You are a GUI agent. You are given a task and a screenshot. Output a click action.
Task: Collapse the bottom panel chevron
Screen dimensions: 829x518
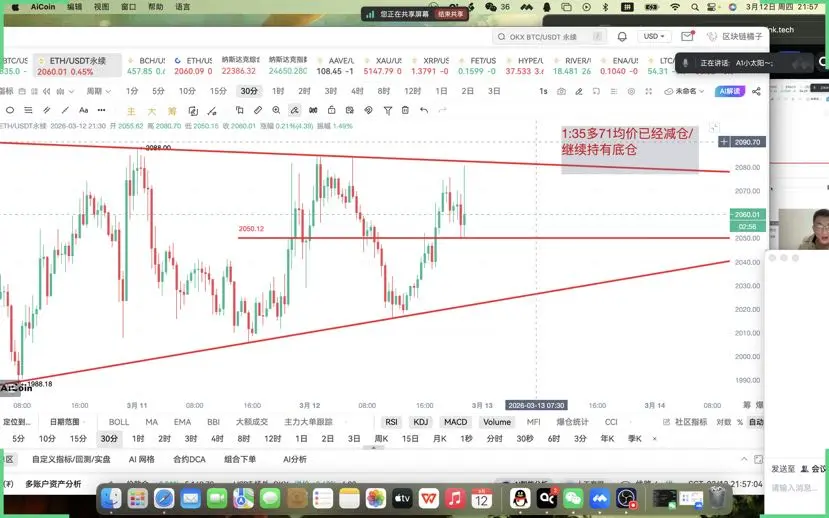[x=744, y=459]
